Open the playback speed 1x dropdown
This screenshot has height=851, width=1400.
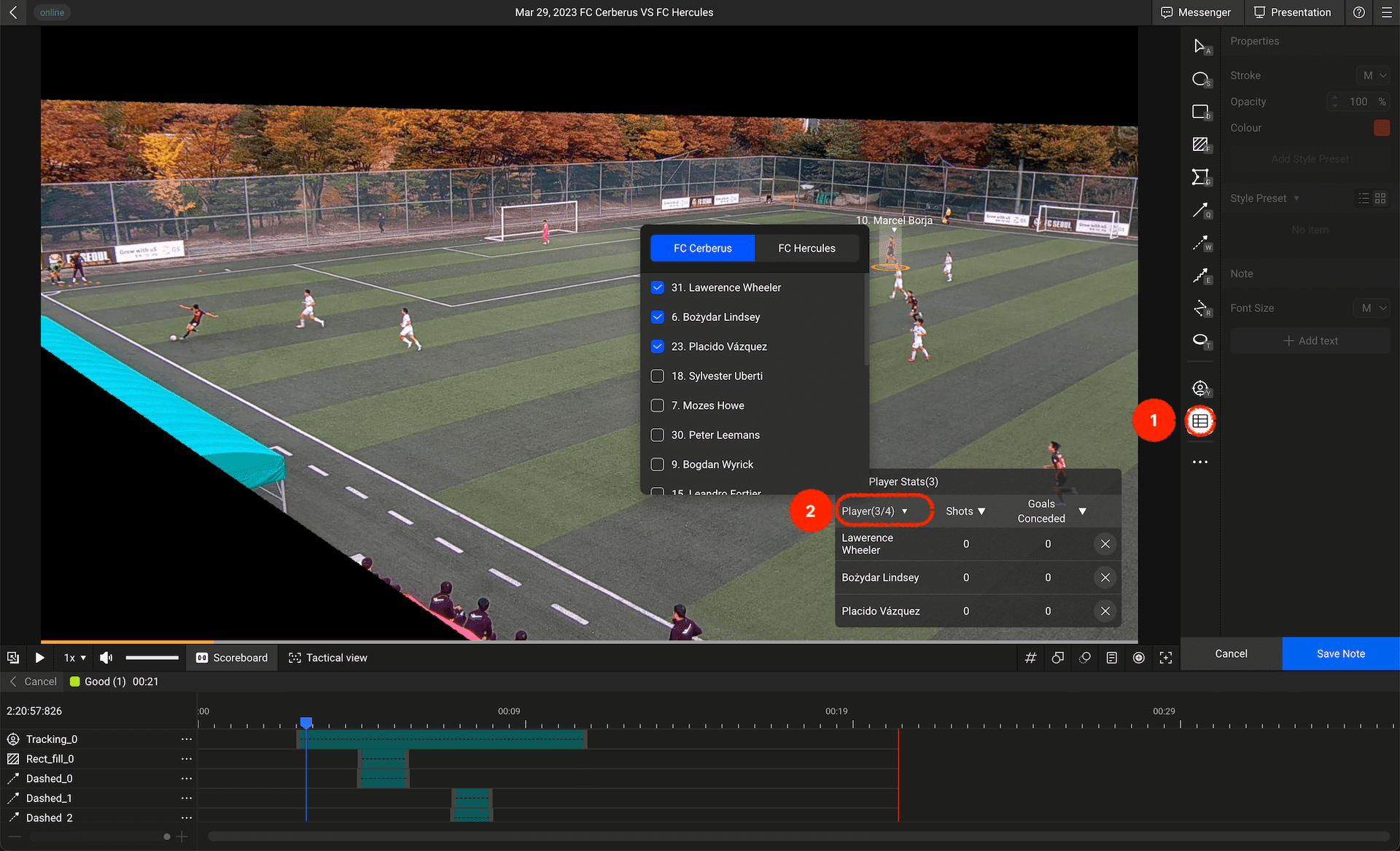pyautogui.click(x=74, y=658)
